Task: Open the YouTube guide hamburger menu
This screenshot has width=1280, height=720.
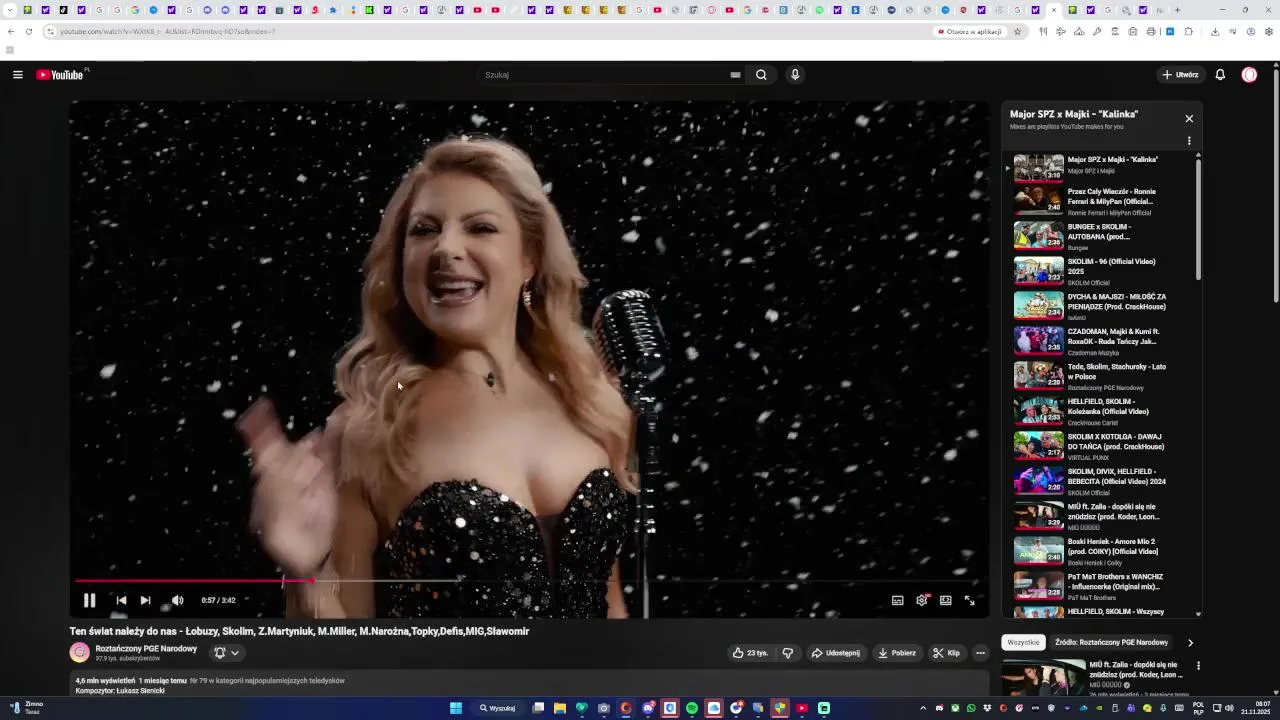Action: pos(17,75)
